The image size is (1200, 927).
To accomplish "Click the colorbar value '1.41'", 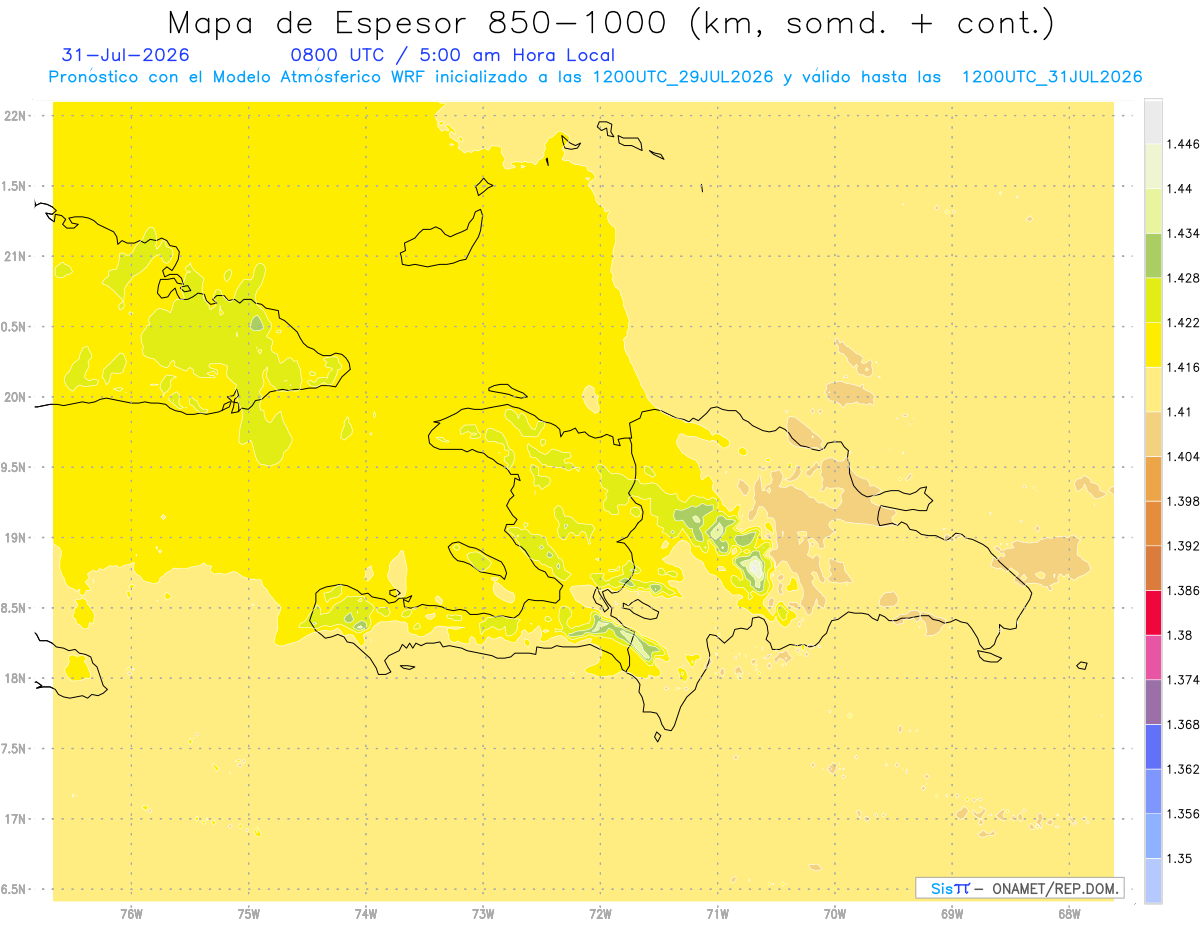I will tap(1180, 412).
